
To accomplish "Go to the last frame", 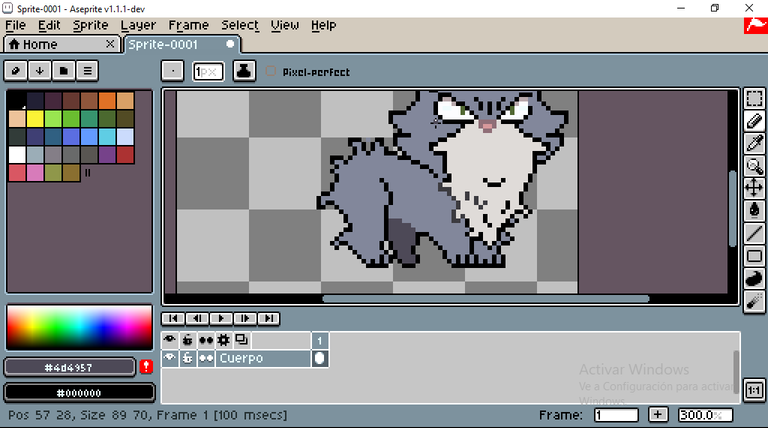I will (x=269, y=319).
